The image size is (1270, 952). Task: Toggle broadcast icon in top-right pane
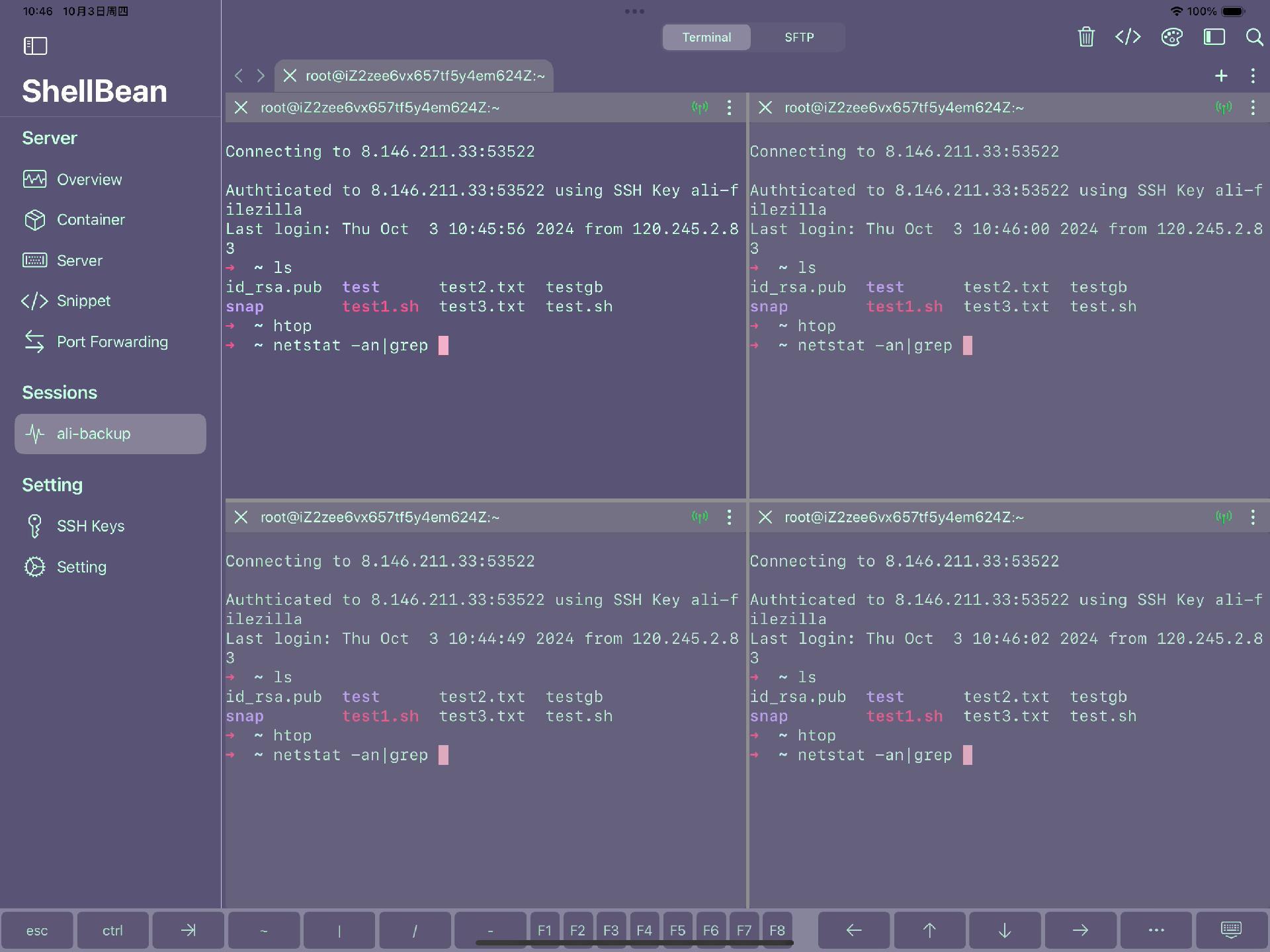(1224, 108)
